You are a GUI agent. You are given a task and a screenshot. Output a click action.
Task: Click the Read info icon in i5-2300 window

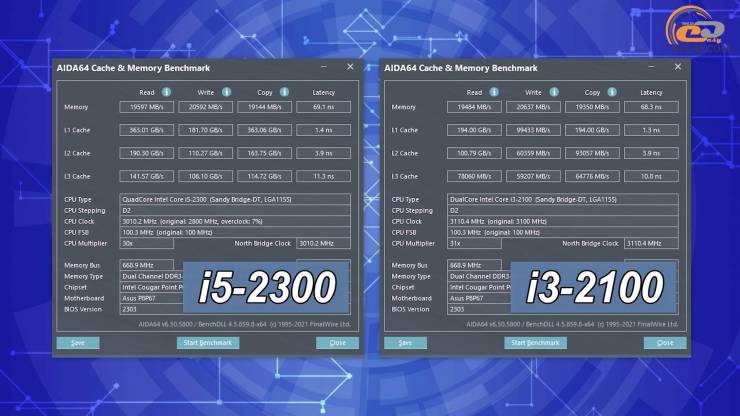click(166, 92)
